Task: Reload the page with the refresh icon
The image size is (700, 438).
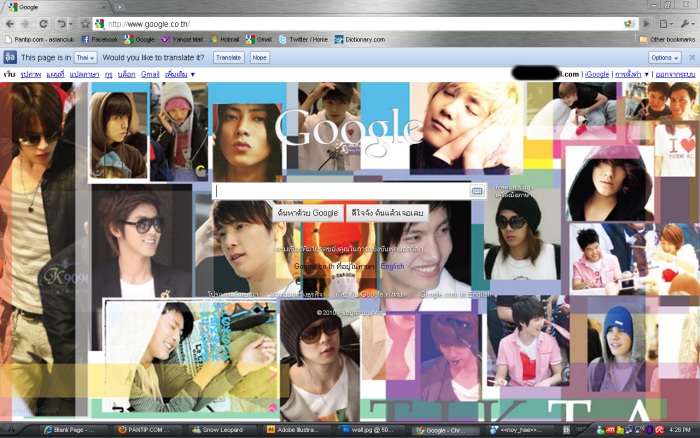Action: pyautogui.click(x=43, y=24)
